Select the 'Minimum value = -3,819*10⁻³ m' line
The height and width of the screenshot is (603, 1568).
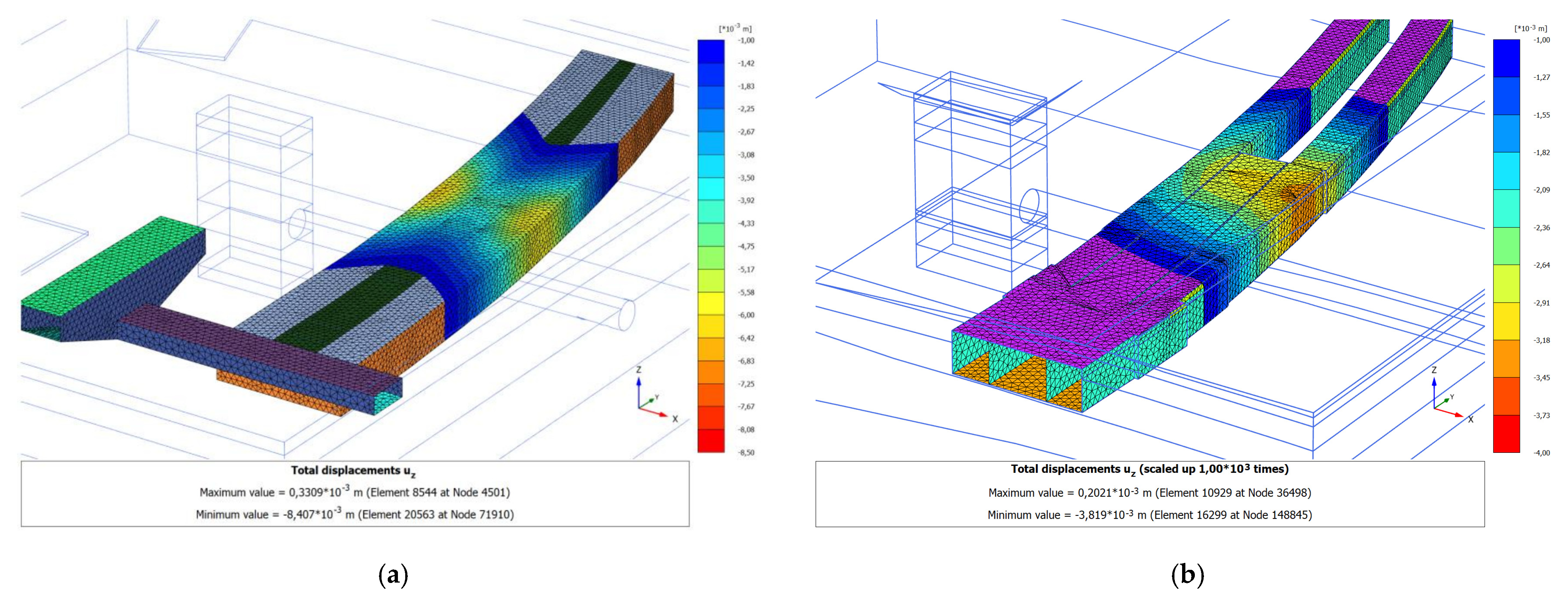(x=1150, y=515)
